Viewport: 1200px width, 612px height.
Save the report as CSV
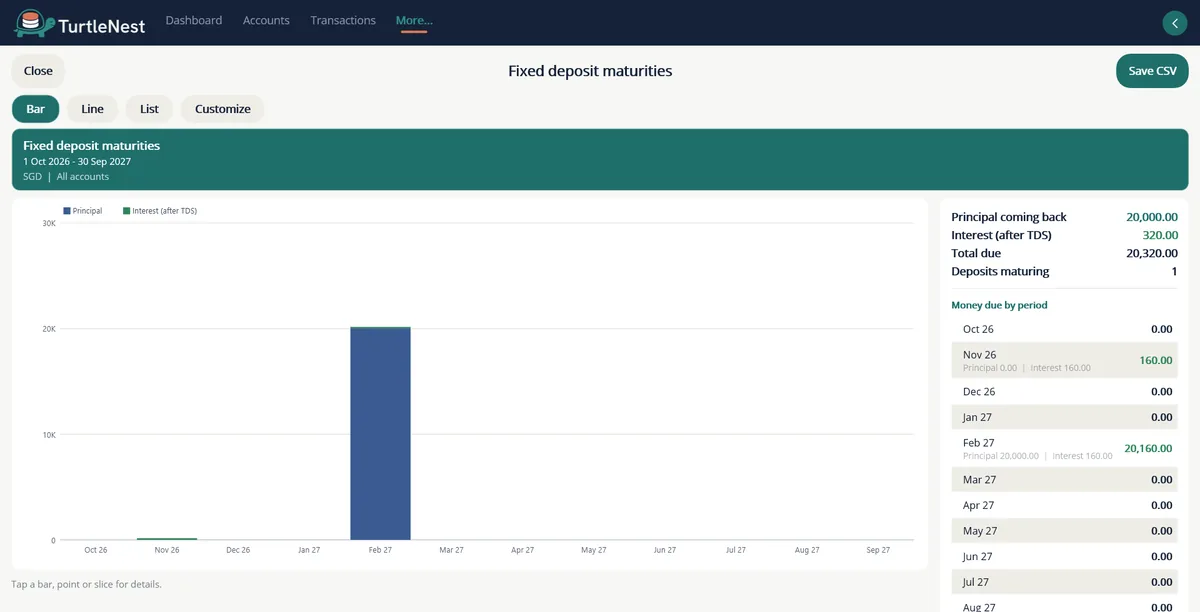click(1152, 71)
